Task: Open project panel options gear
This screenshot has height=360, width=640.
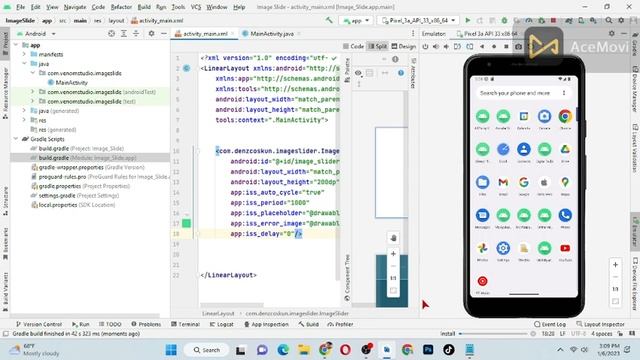Action: [151, 33]
